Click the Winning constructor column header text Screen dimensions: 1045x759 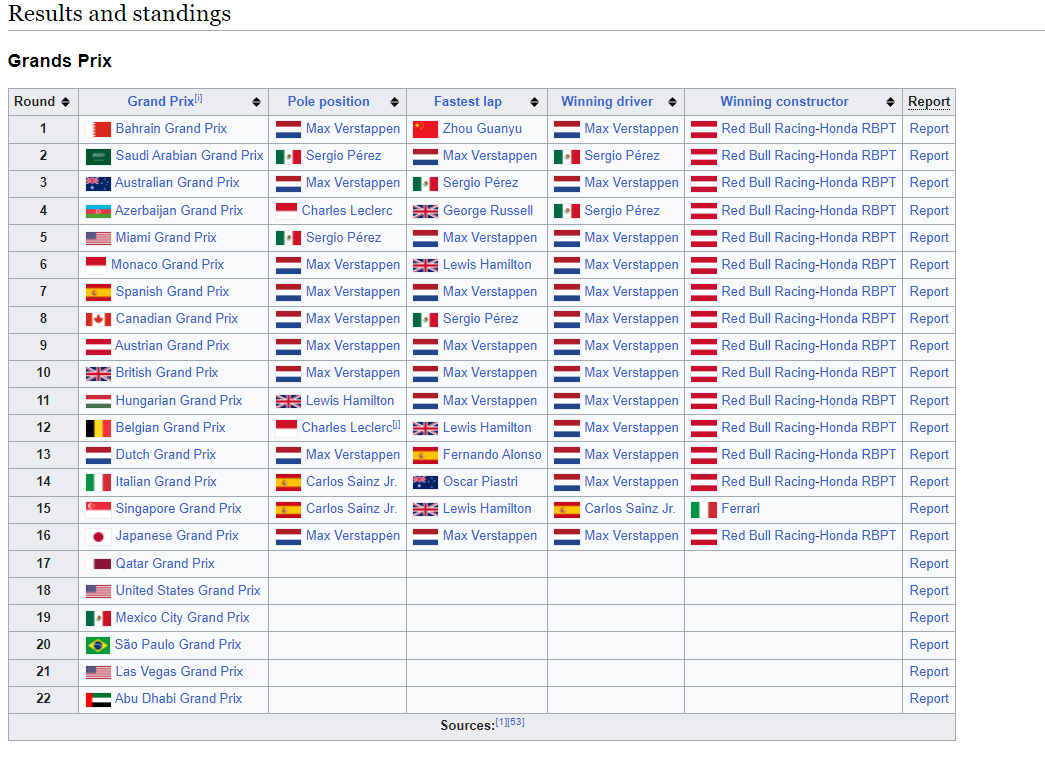(x=784, y=101)
